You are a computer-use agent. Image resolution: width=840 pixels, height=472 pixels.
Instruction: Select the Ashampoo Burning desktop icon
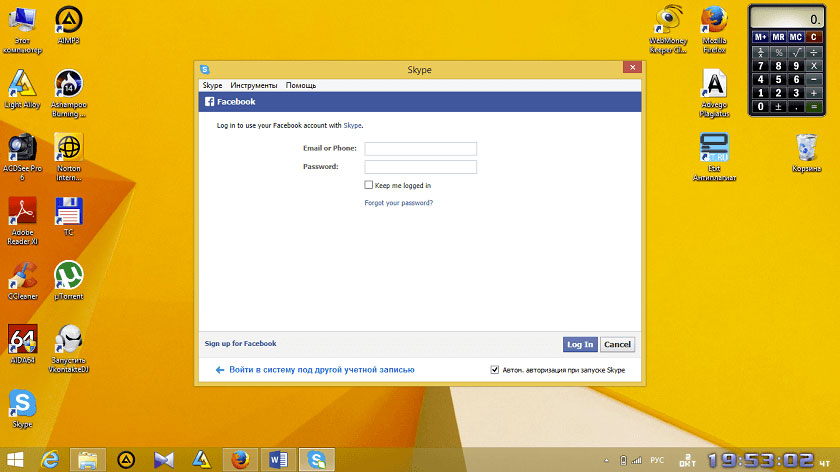[69, 93]
